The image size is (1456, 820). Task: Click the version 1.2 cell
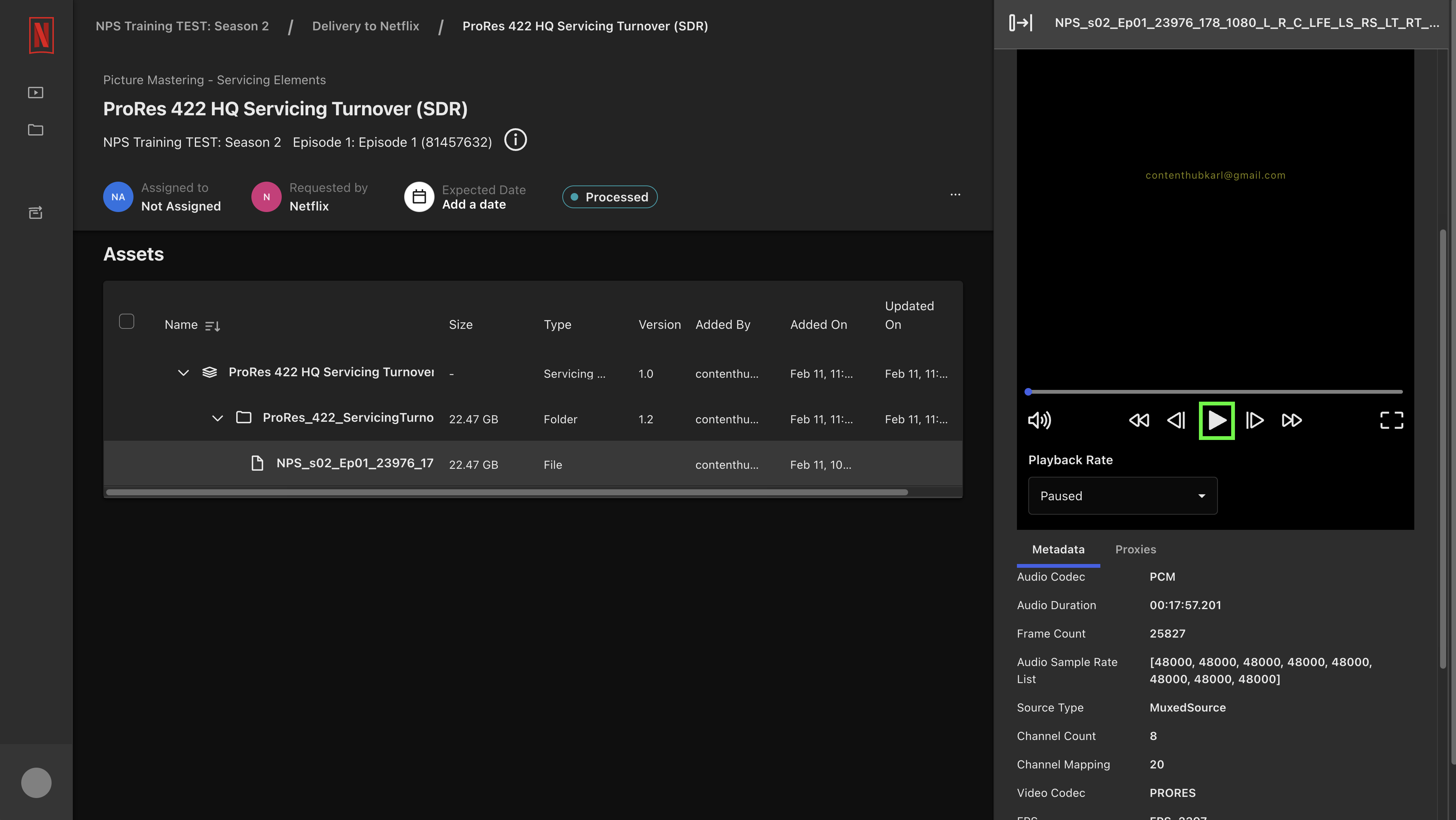(x=646, y=419)
